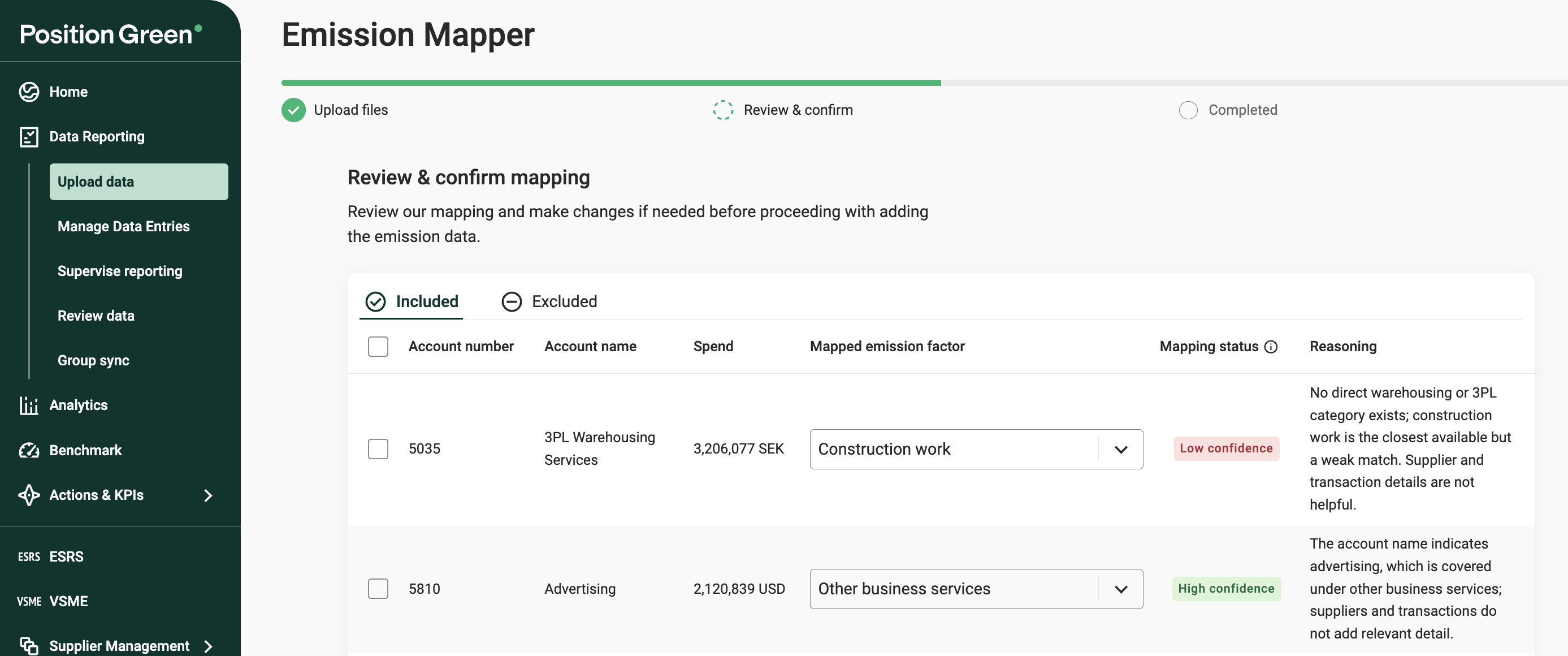Click the green progress bar

610,83
